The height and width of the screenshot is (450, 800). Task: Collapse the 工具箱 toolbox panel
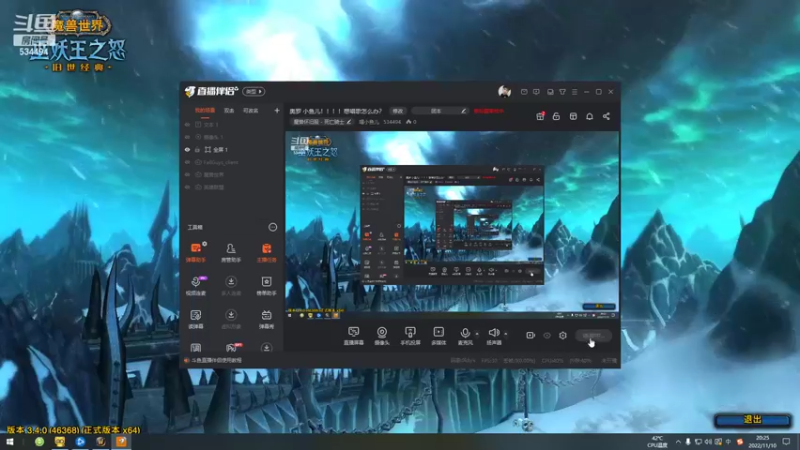point(272,227)
